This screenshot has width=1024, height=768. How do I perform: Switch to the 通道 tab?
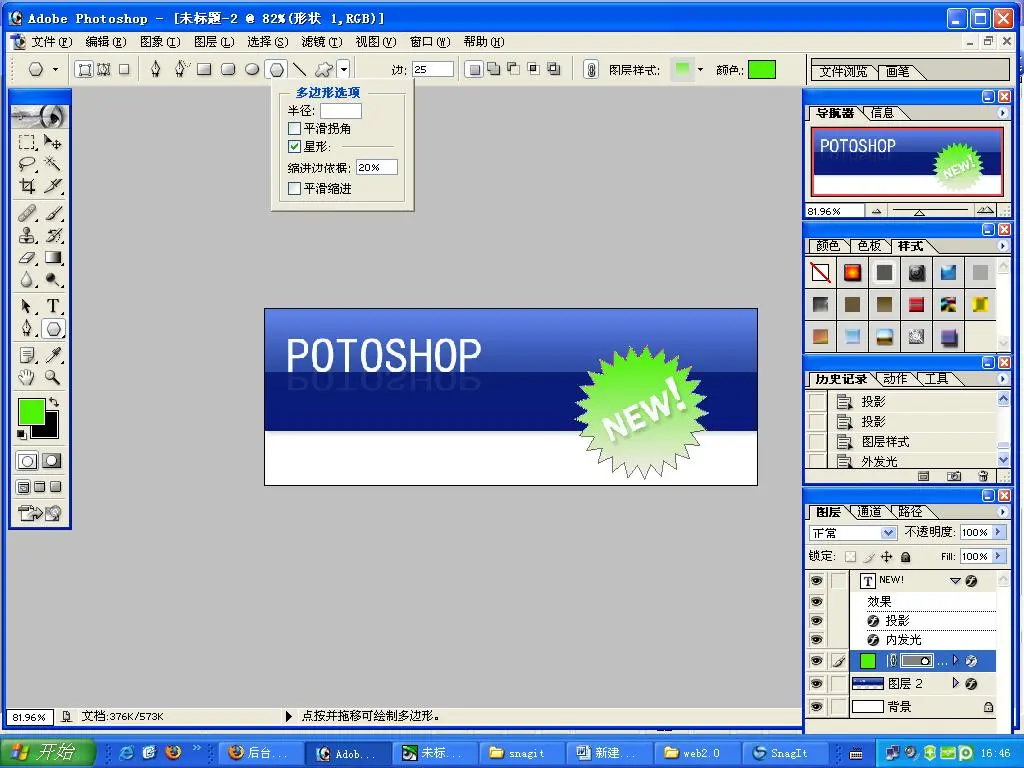(x=869, y=512)
